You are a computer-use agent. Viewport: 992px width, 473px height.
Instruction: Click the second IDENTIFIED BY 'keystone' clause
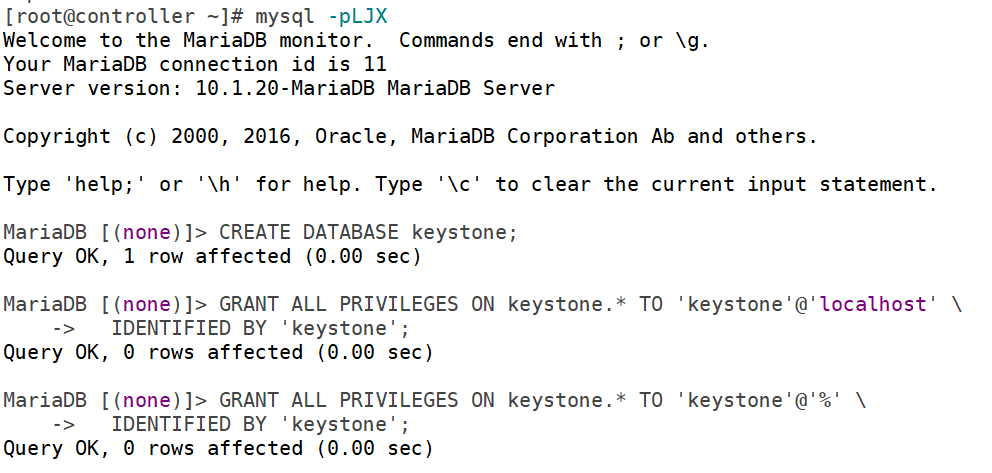coord(261,424)
